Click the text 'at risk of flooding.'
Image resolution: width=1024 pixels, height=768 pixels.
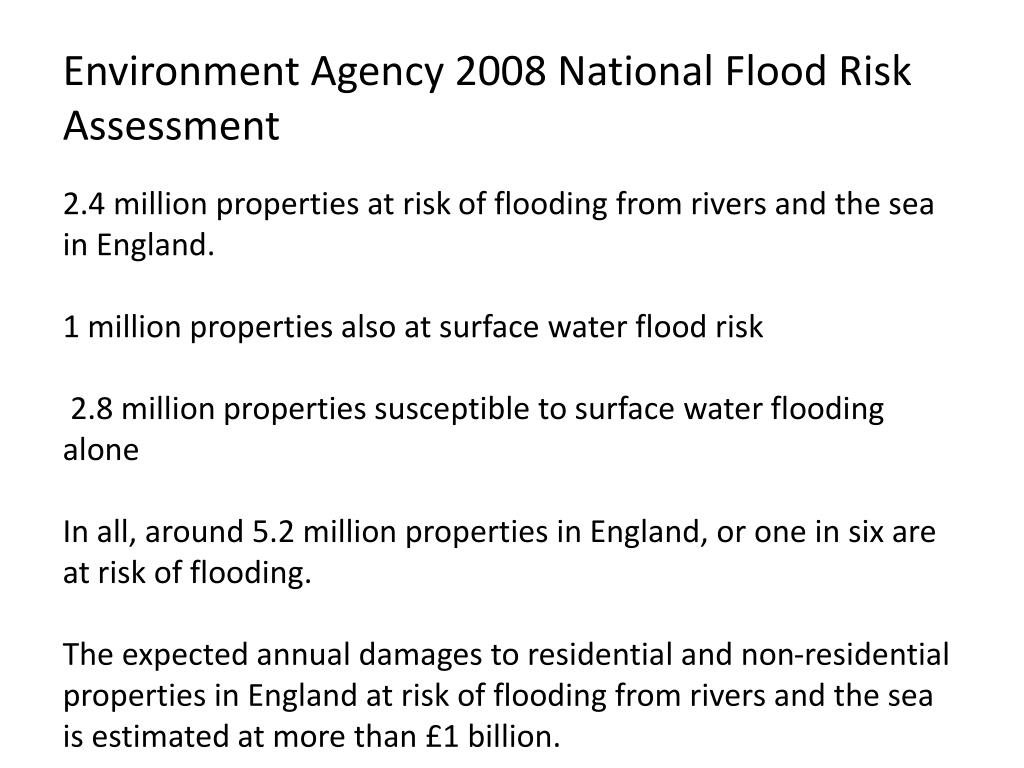click(x=187, y=573)
